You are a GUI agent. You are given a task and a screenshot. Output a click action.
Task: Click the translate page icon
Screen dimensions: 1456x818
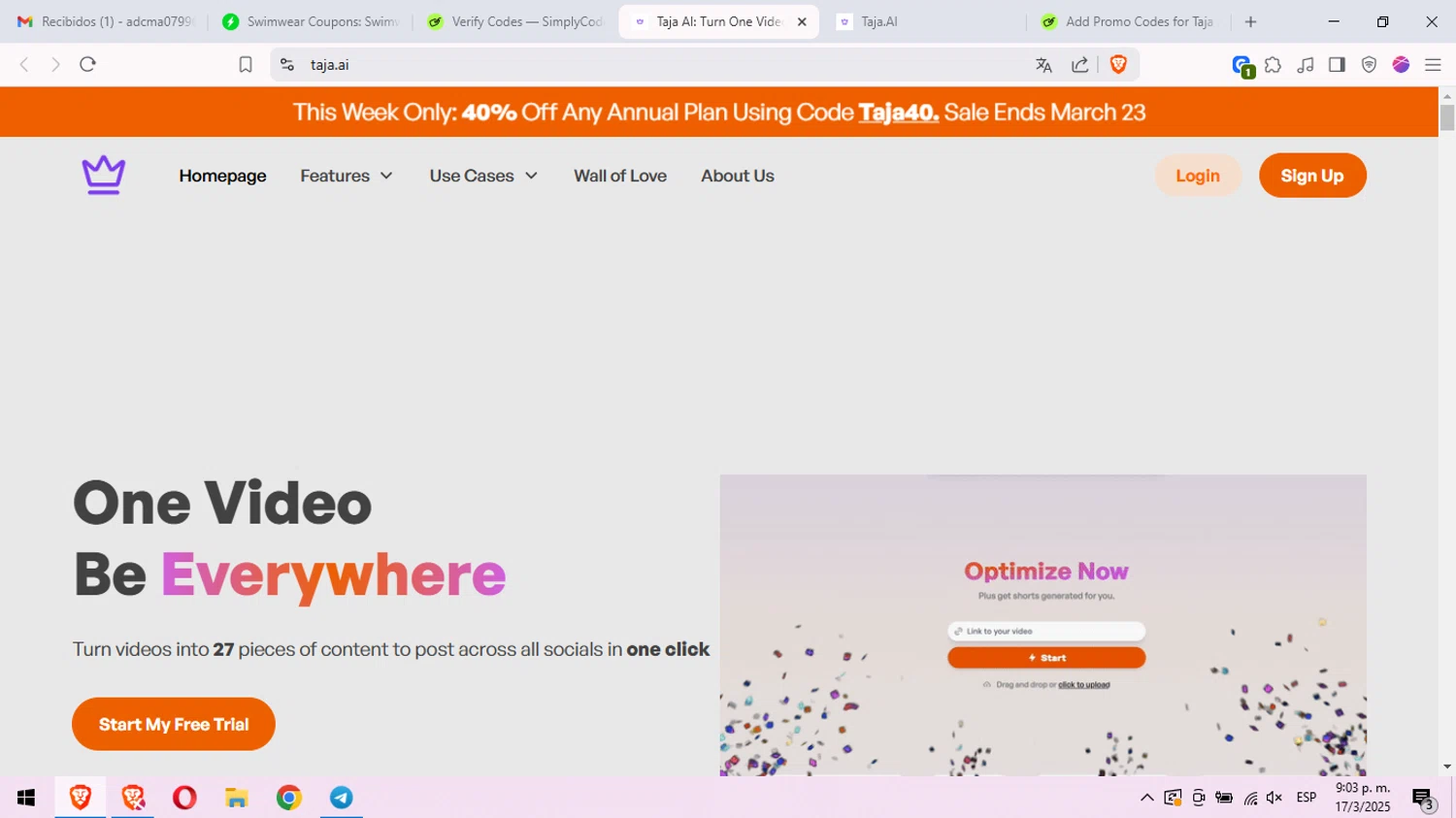tap(1043, 65)
